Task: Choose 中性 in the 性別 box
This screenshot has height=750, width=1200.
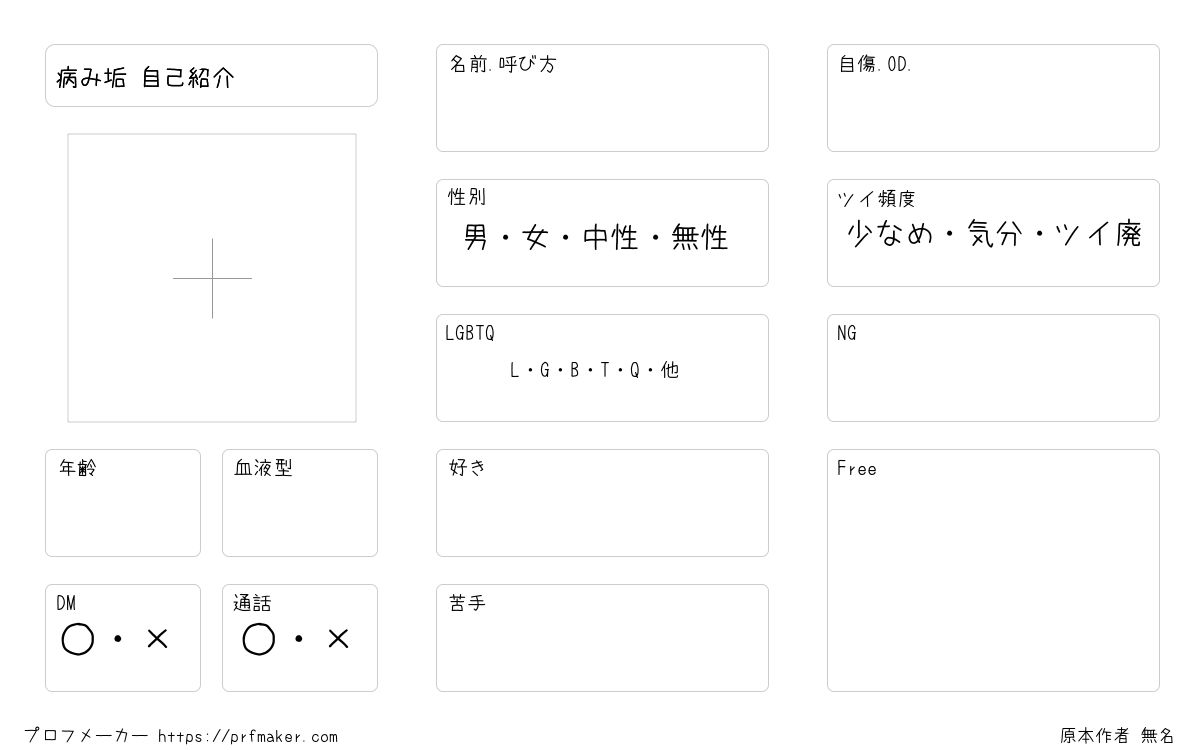Action: 610,238
